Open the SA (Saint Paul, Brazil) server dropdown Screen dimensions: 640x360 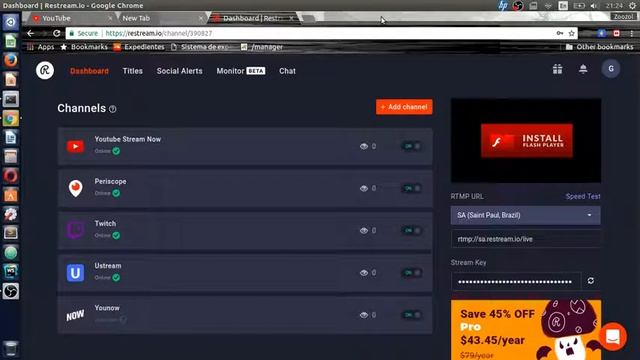tap(525, 215)
